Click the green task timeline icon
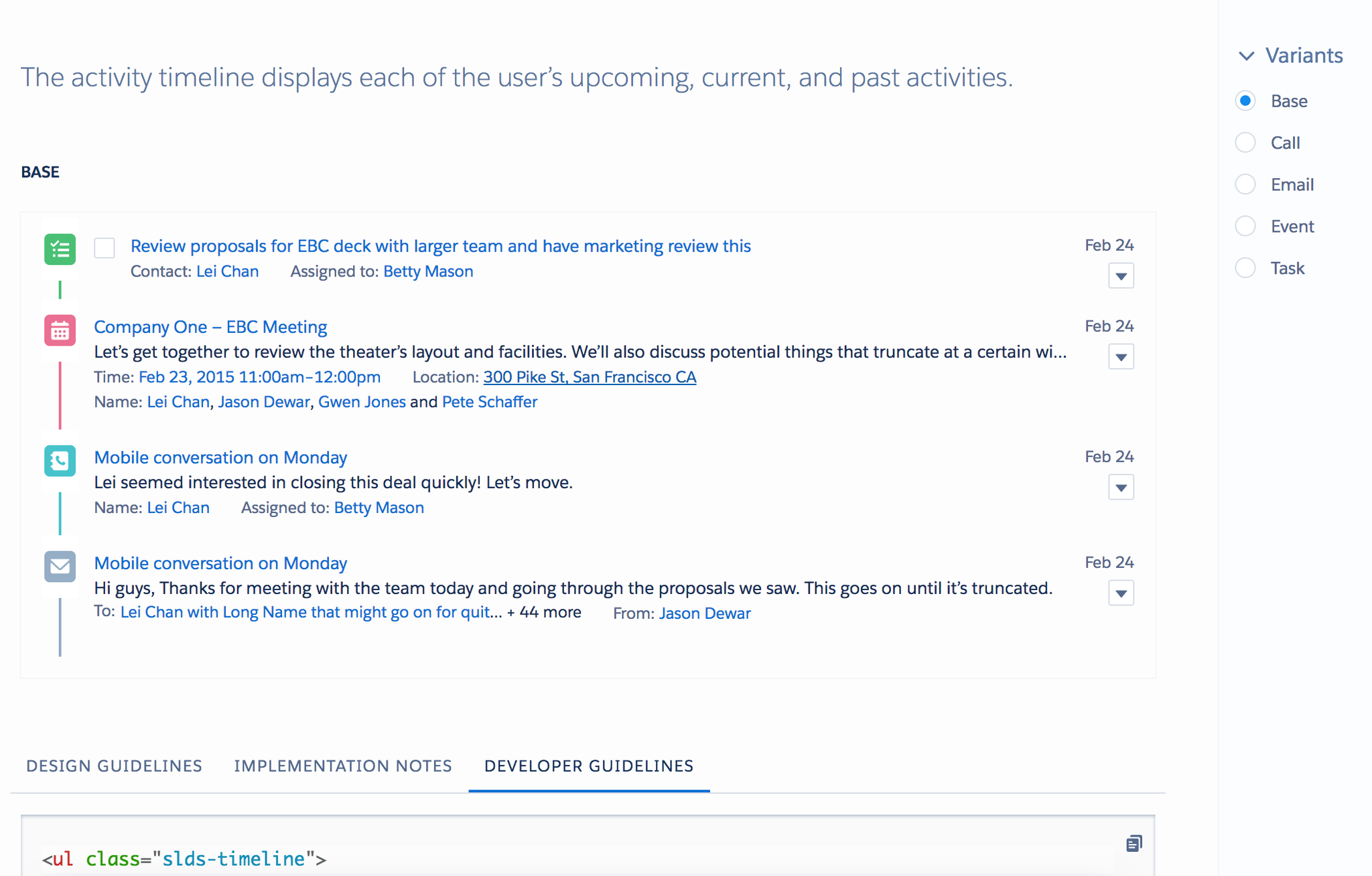Viewport: 1372px width, 876px height. (60, 249)
